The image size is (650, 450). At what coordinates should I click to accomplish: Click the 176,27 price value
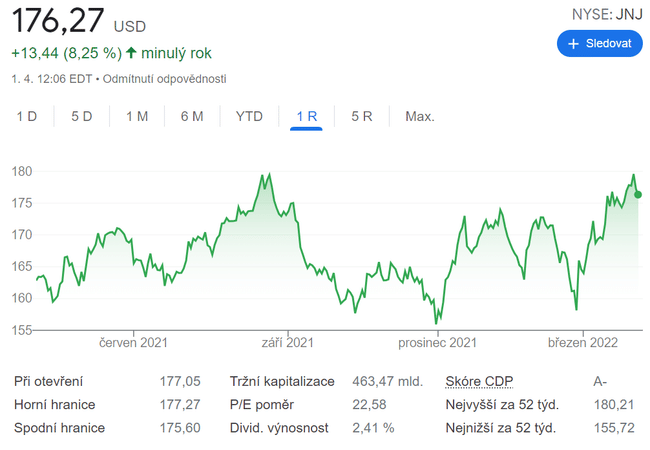coord(56,21)
